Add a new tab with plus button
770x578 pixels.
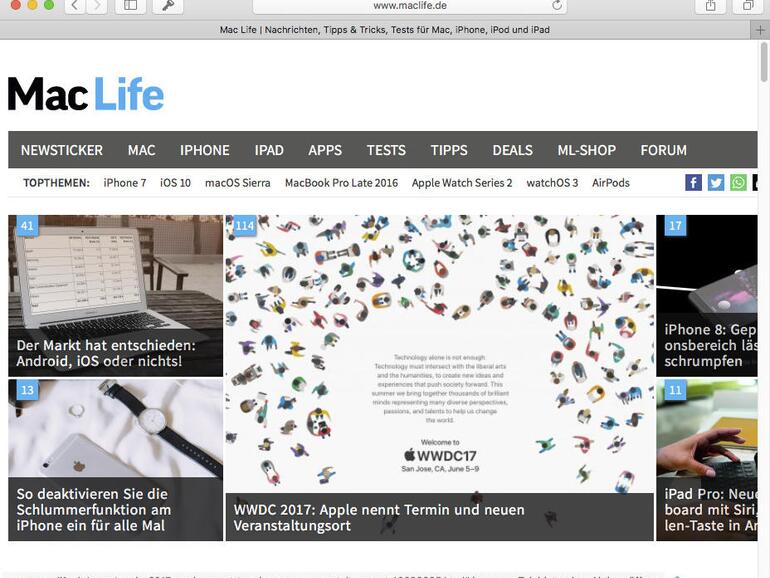click(760, 30)
